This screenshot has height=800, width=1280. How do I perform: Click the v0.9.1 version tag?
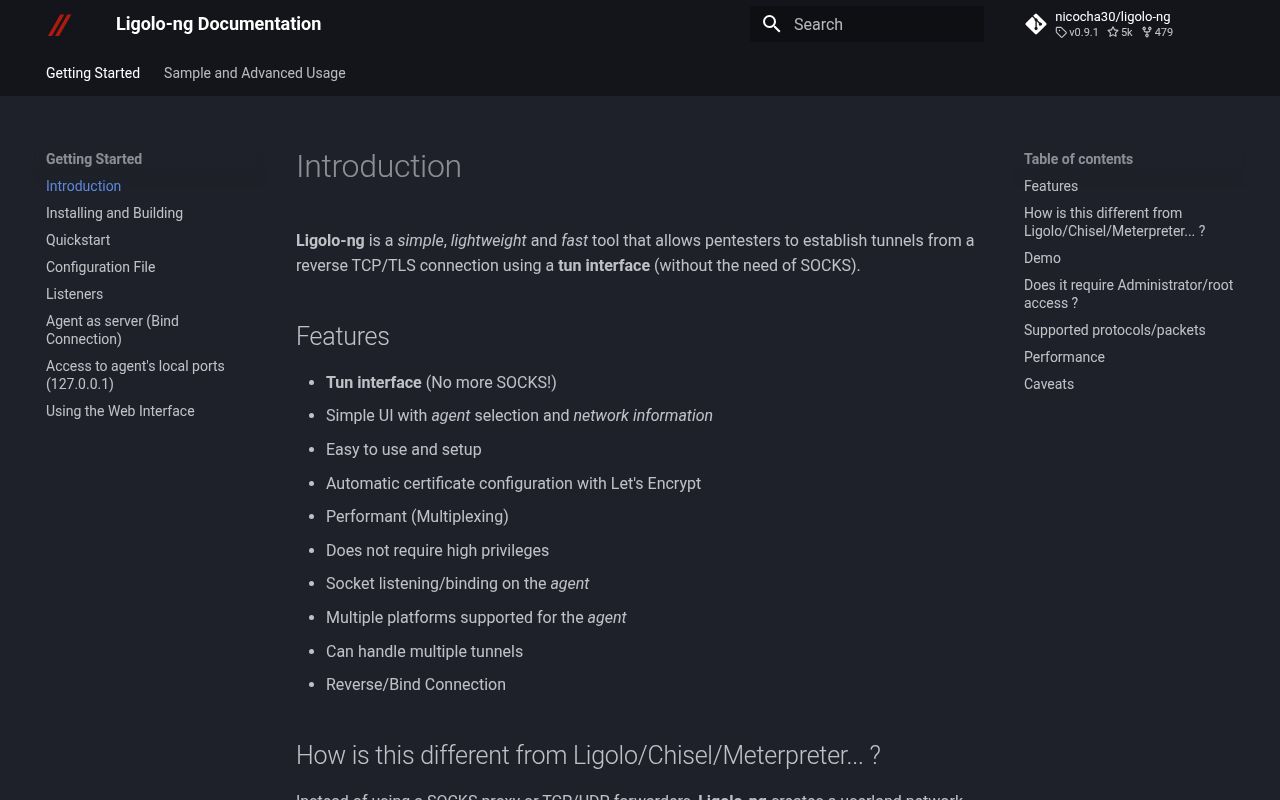[1077, 32]
